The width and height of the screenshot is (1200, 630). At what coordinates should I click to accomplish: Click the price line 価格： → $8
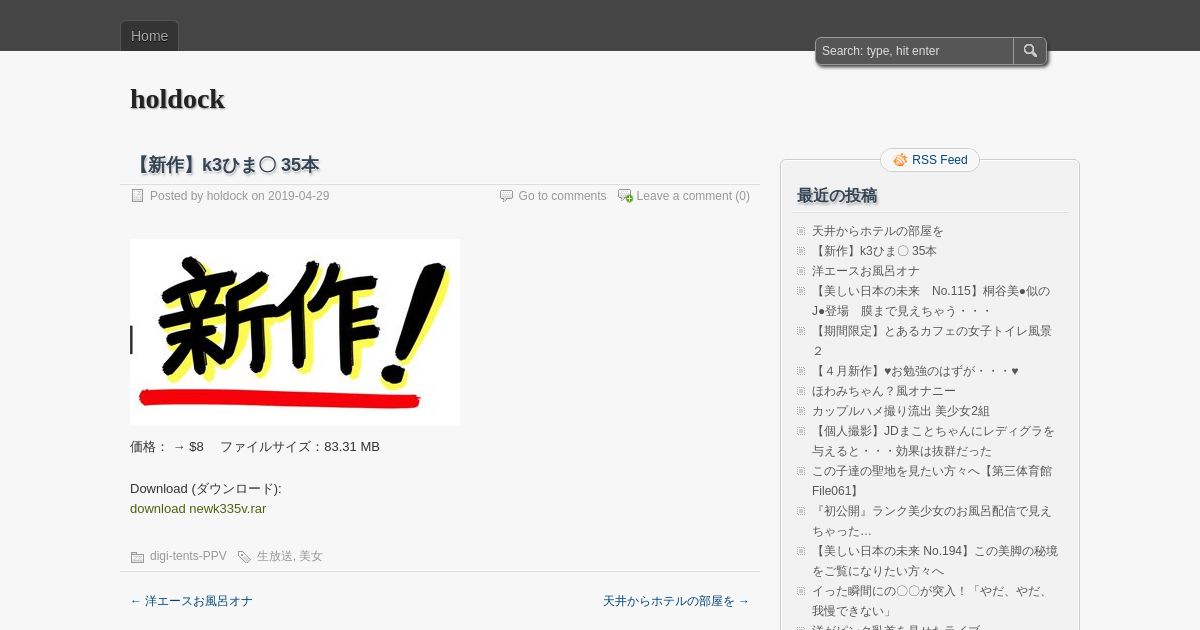167,447
